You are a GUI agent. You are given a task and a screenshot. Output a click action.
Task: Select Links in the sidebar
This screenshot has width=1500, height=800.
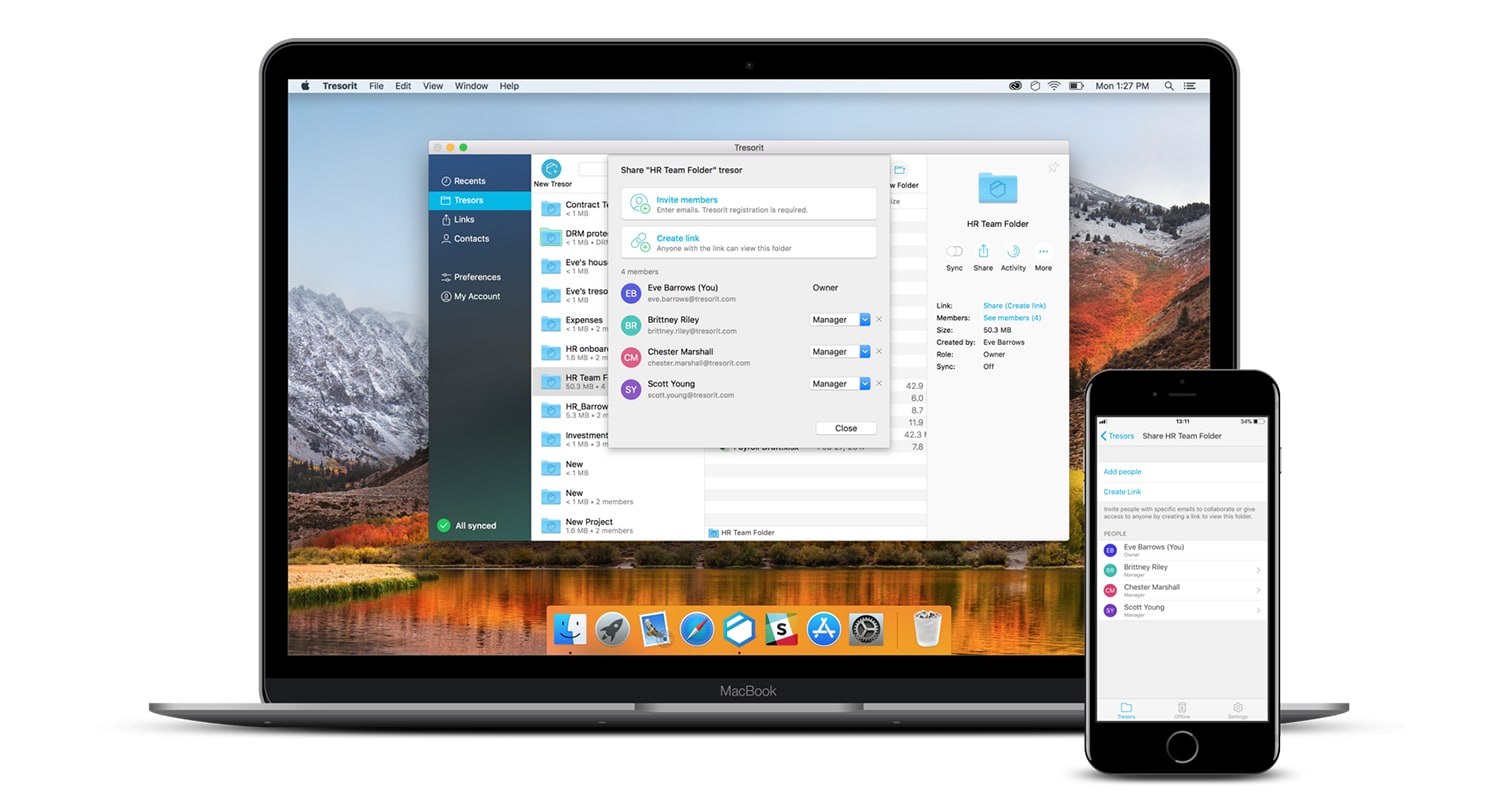pos(480,219)
